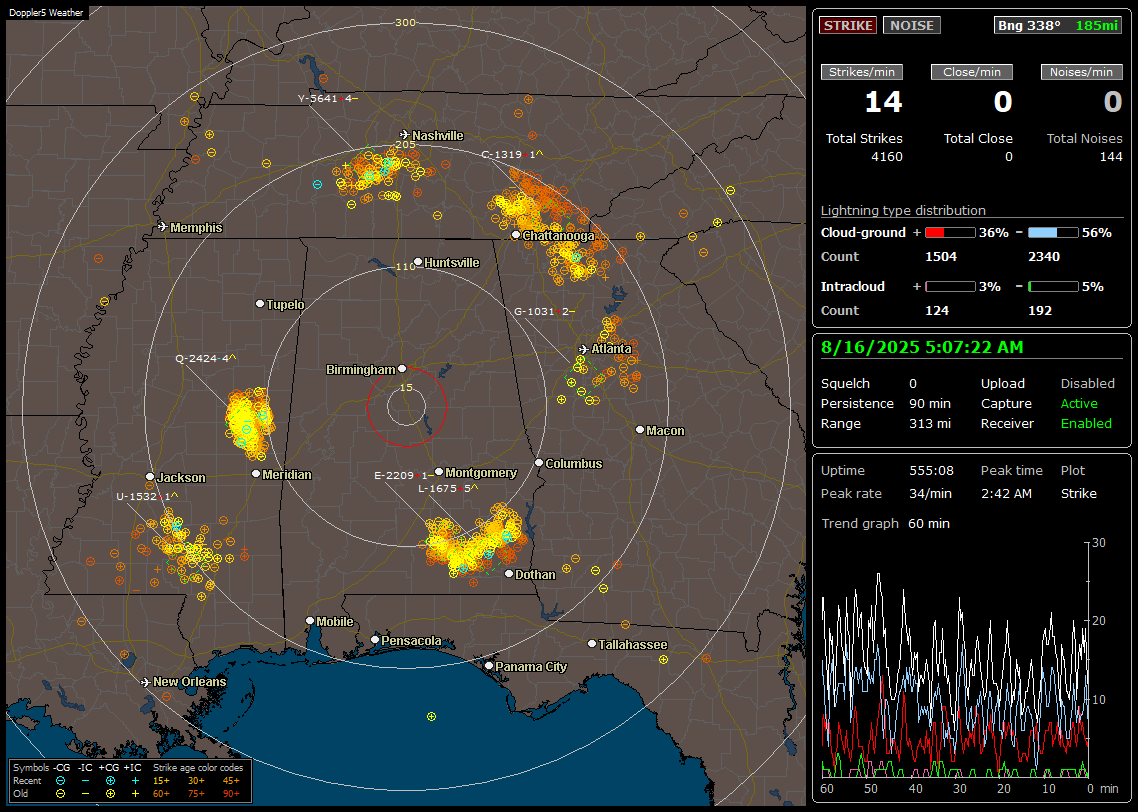Click the Capture status Active
This screenshot has width=1138, height=812.
(1079, 403)
